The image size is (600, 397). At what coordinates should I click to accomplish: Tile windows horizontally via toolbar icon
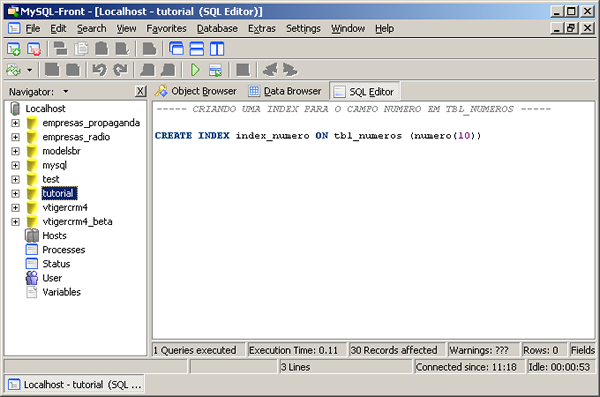197,49
